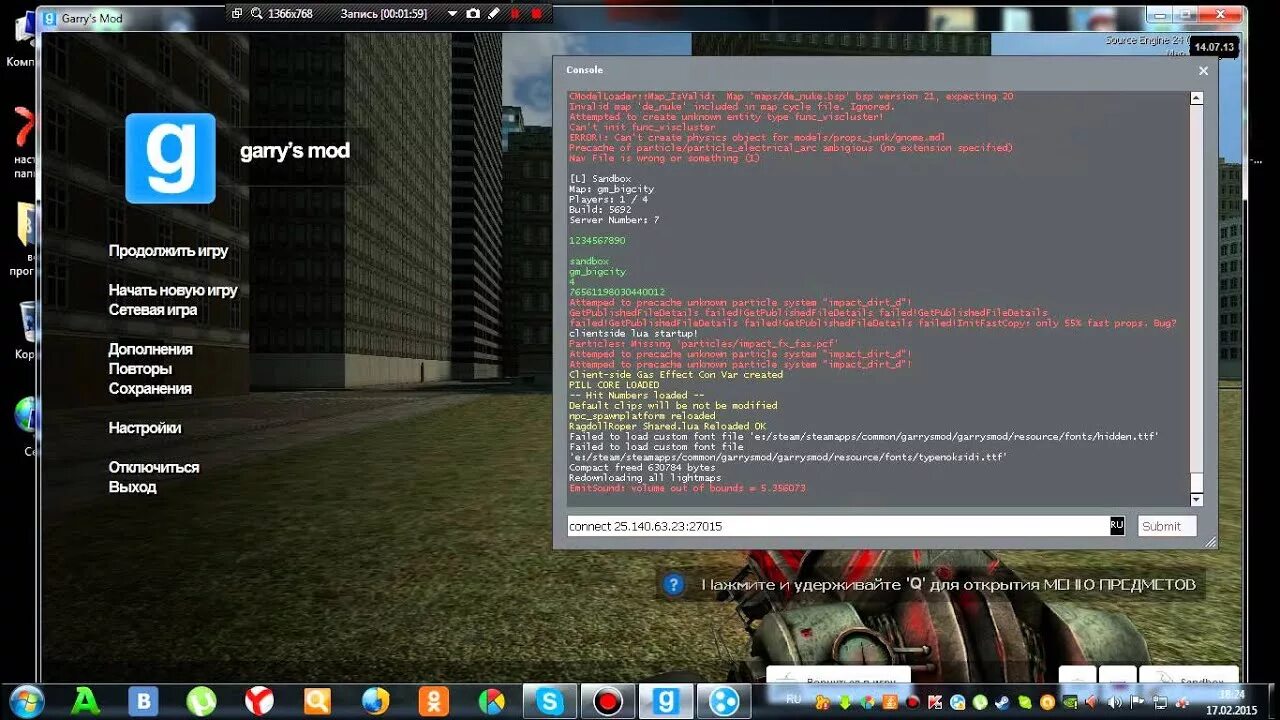Click Submit button in Console
The image size is (1280, 720).
click(x=1166, y=526)
